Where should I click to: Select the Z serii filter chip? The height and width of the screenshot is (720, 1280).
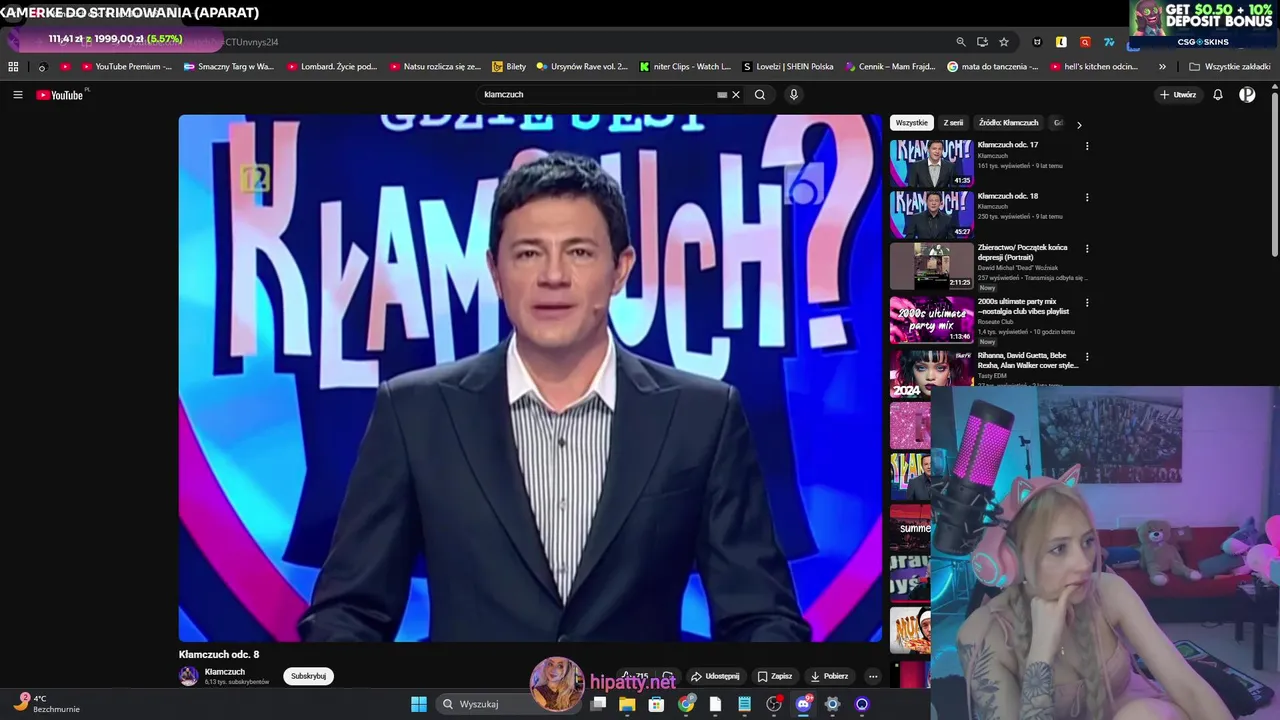point(953,123)
